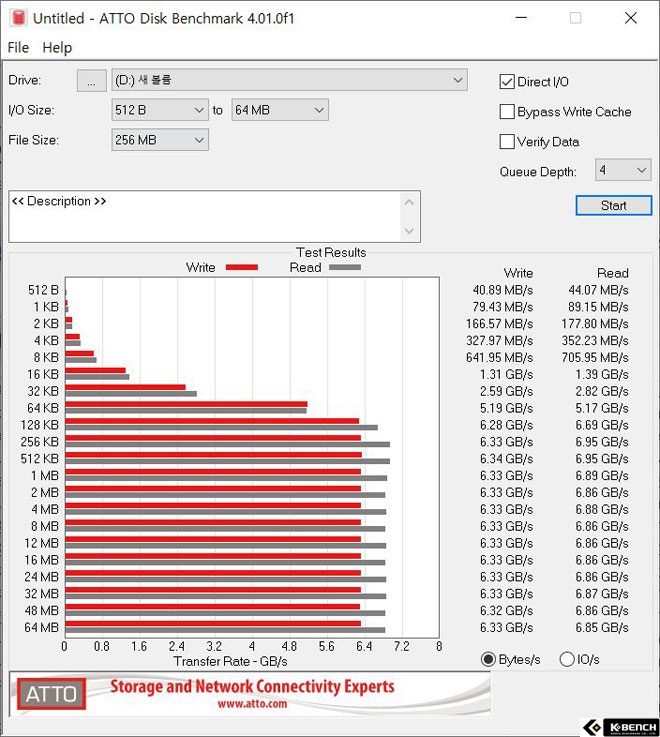The height and width of the screenshot is (737, 660).
Task: Click inside the Description text box
Action: pos(204,217)
